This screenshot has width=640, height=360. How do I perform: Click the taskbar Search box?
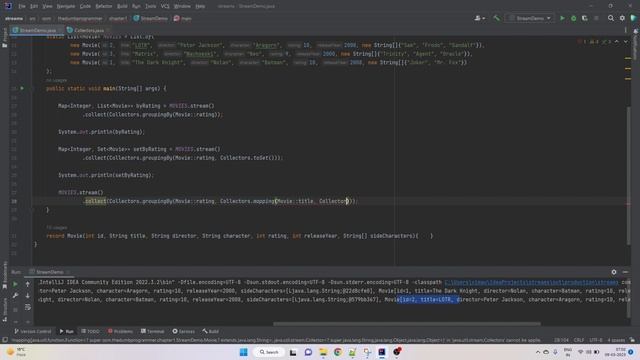(269, 352)
